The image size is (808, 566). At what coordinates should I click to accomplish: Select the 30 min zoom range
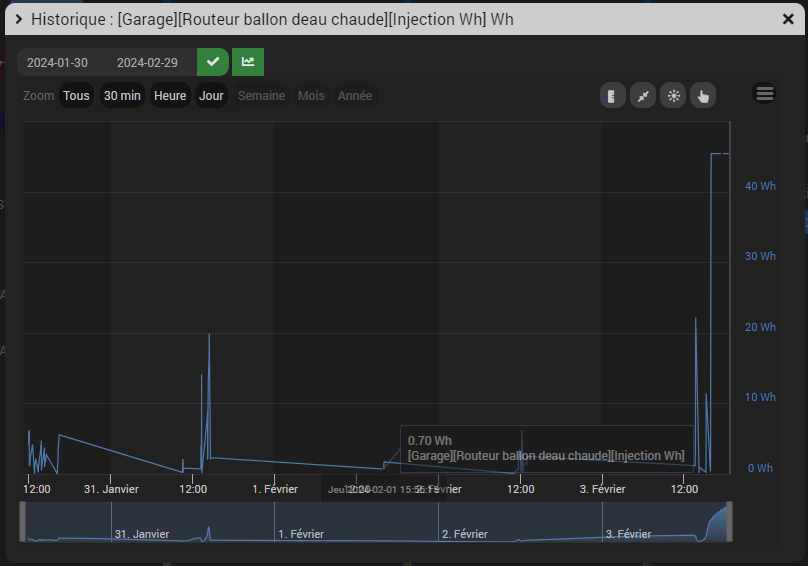[x=122, y=96]
